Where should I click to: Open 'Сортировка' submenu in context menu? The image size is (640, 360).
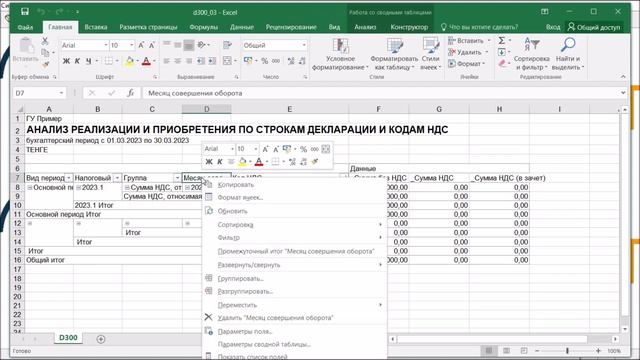[x=294, y=224]
